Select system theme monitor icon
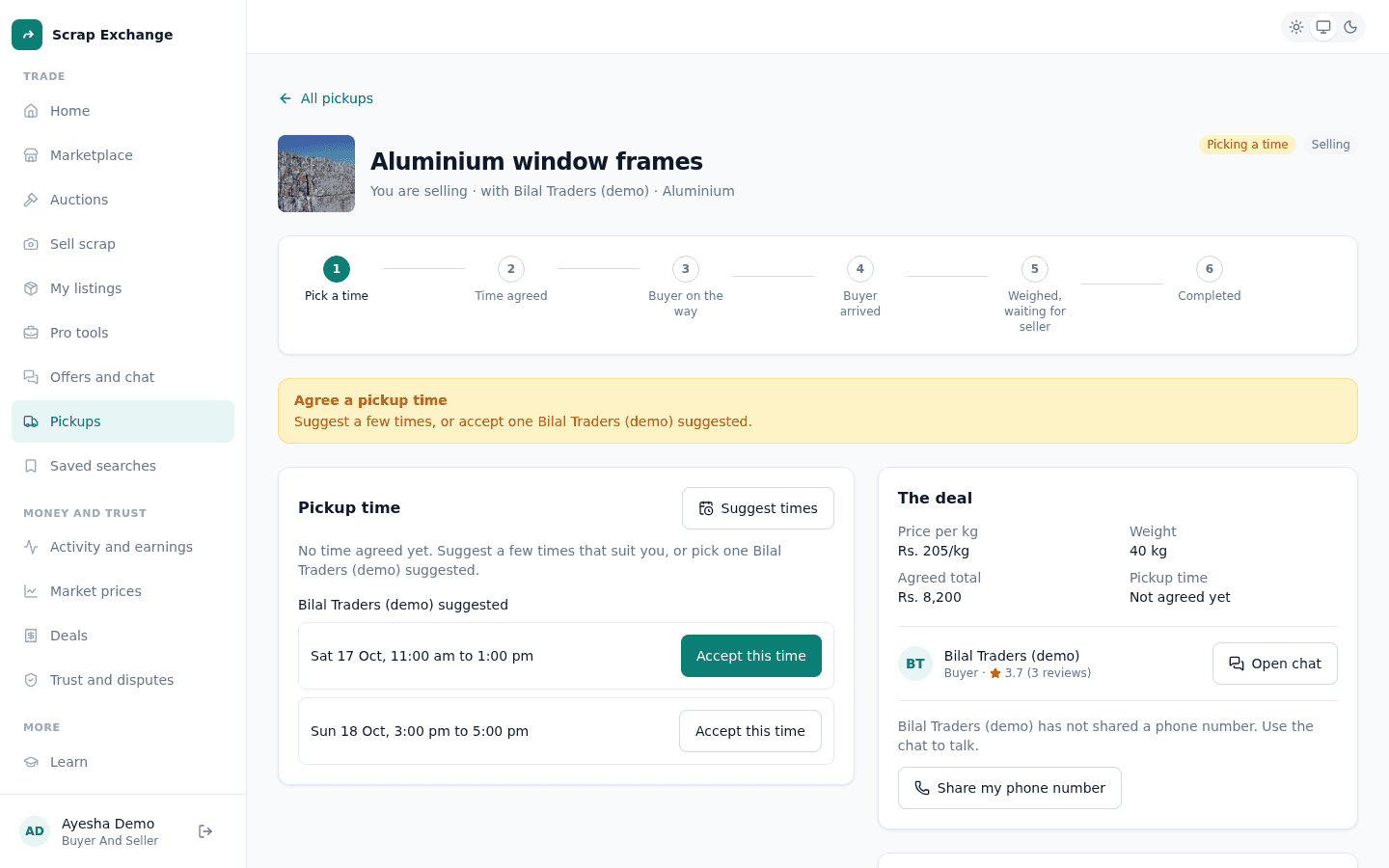Image resolution: width=1389 pixels, height=868 pixels. point(1323,27)
